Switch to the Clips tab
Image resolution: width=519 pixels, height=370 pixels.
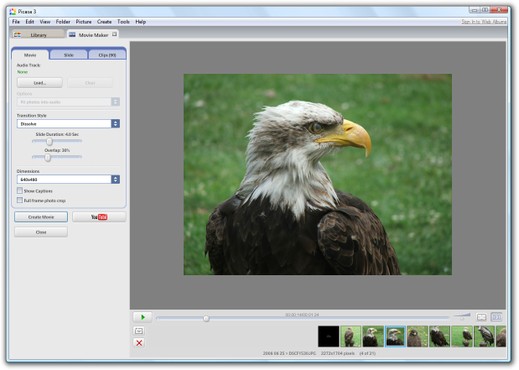[x=107, y=55]
